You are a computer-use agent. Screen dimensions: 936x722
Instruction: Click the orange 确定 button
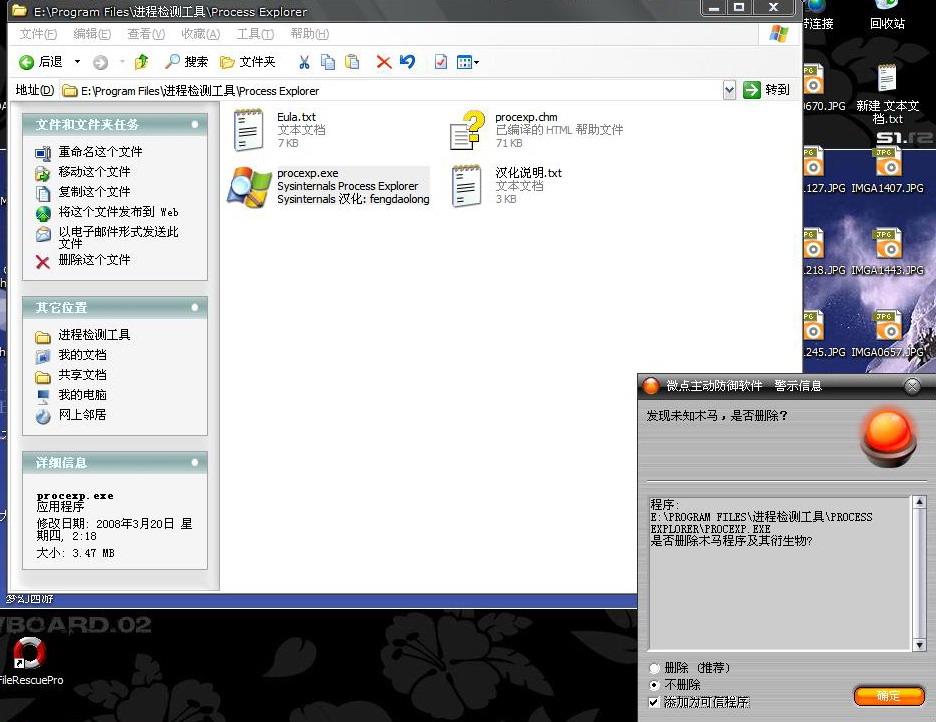click(x=889, y=696)
